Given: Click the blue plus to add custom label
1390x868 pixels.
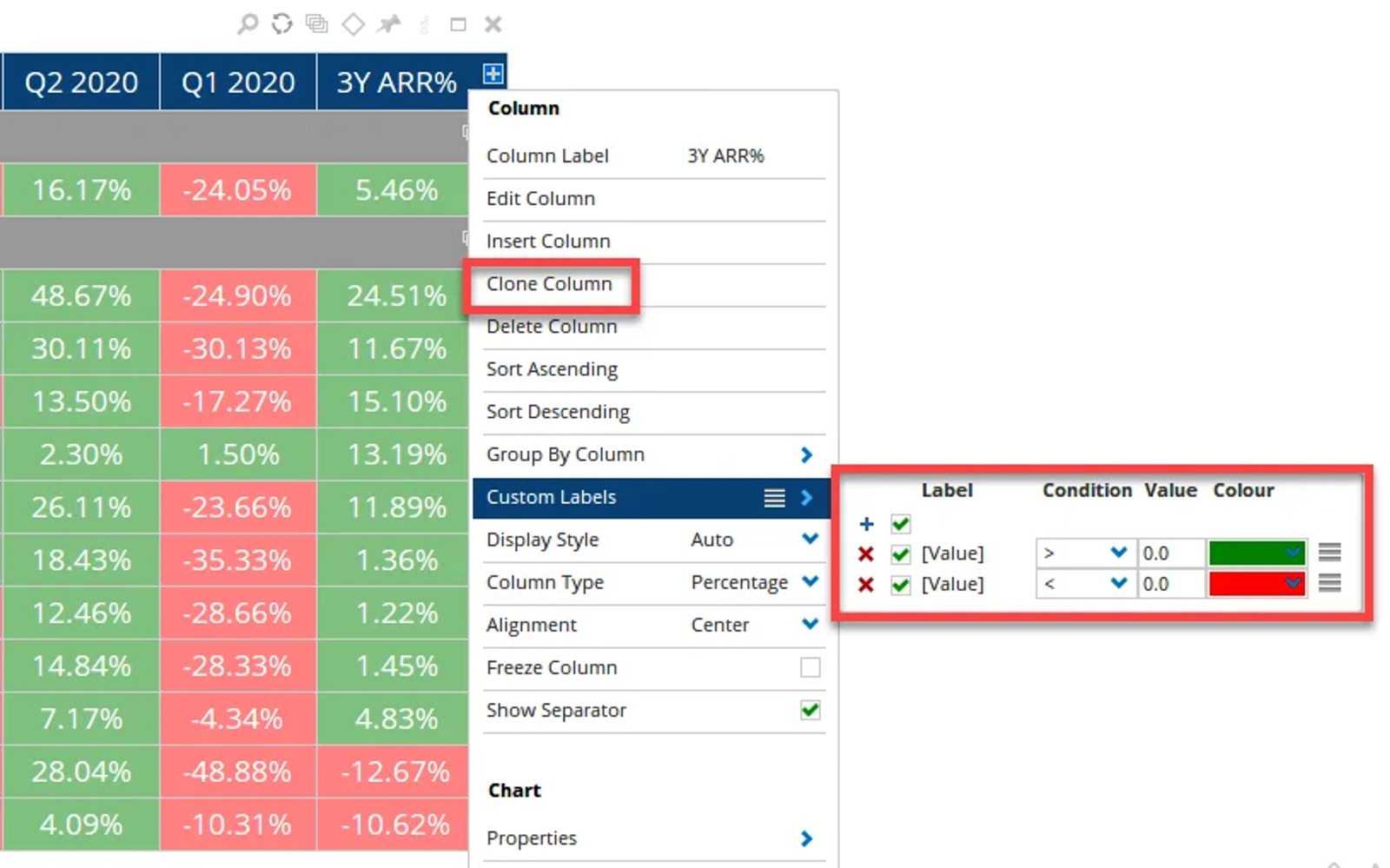Looking at the screenshot, I should pyautogui.click(x=866, y=524).
